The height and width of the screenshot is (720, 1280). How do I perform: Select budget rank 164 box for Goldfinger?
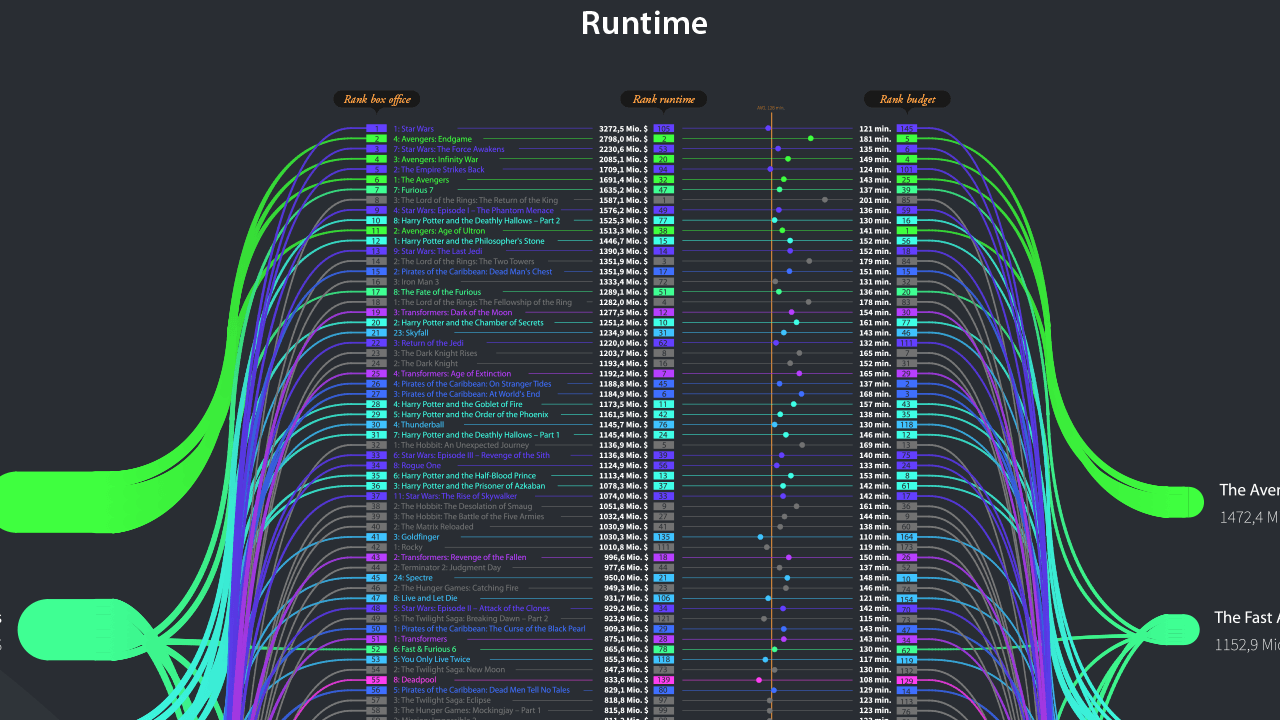click(907, 537)
